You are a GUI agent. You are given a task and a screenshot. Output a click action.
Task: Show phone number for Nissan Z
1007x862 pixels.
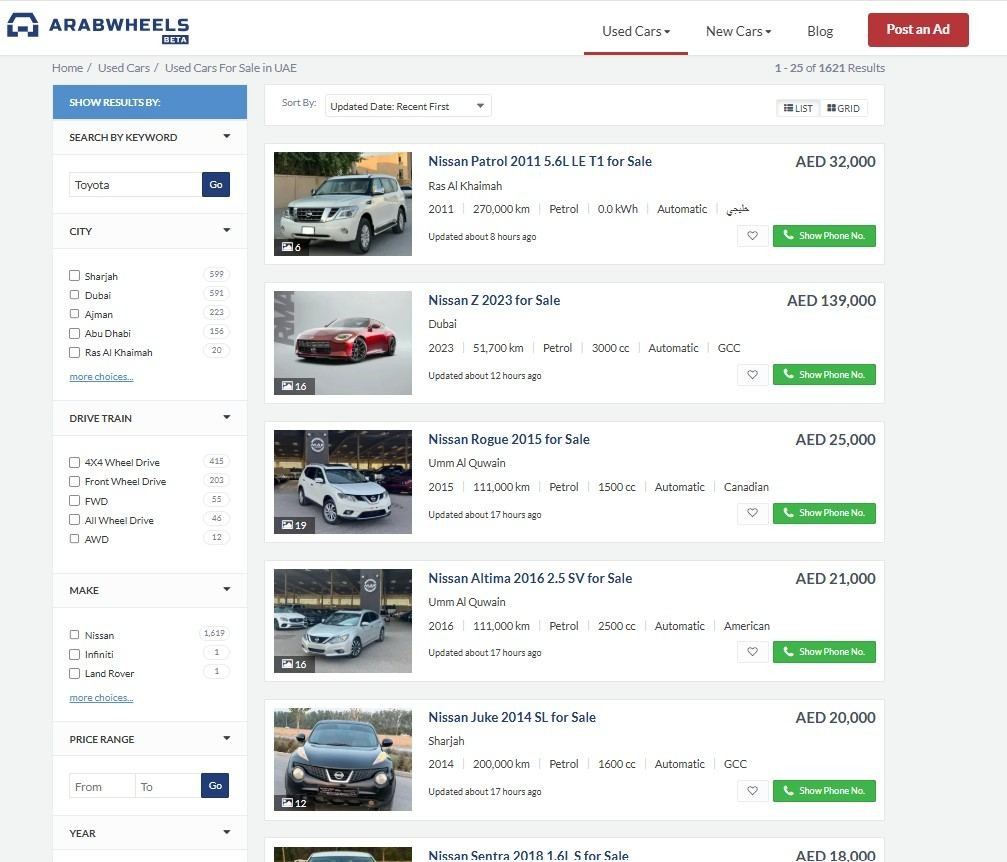pyautogui.click(x=824, y=374)
